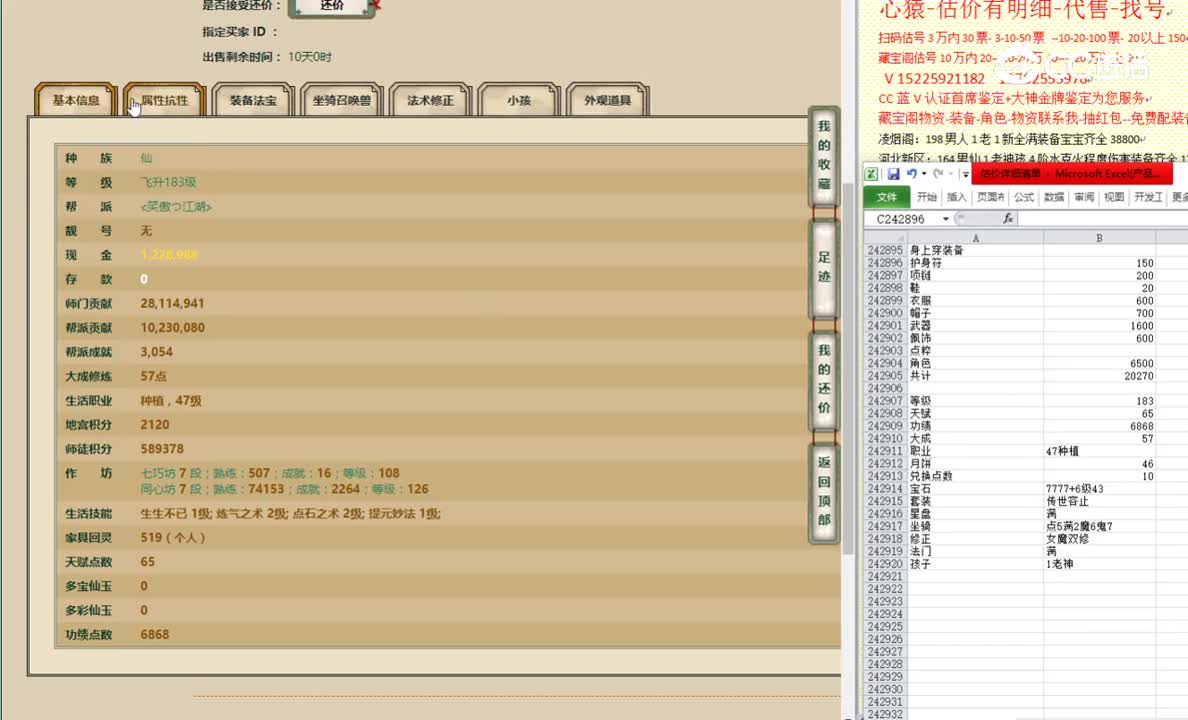This screenshot has width=1188, height=720.
Task: Open the 外观道具 tab
Action: tap(608, 100)
